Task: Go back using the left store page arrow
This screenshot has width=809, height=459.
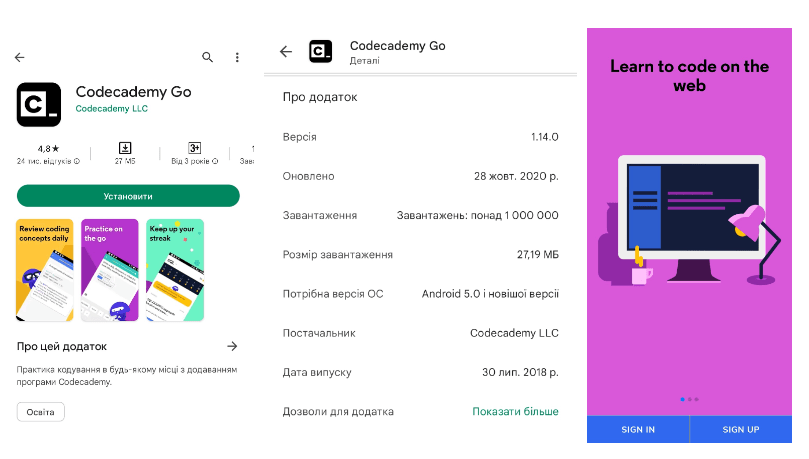Action: (20, 57)
